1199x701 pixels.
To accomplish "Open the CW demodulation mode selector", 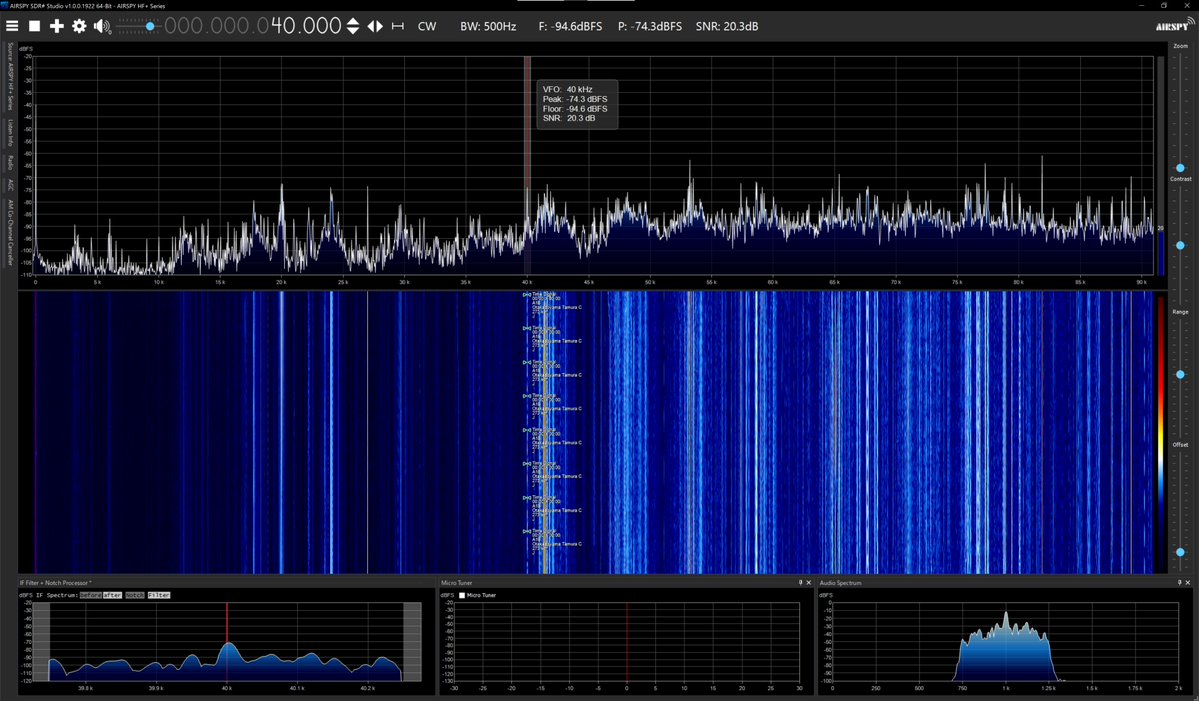I will (x=427, y=26).
